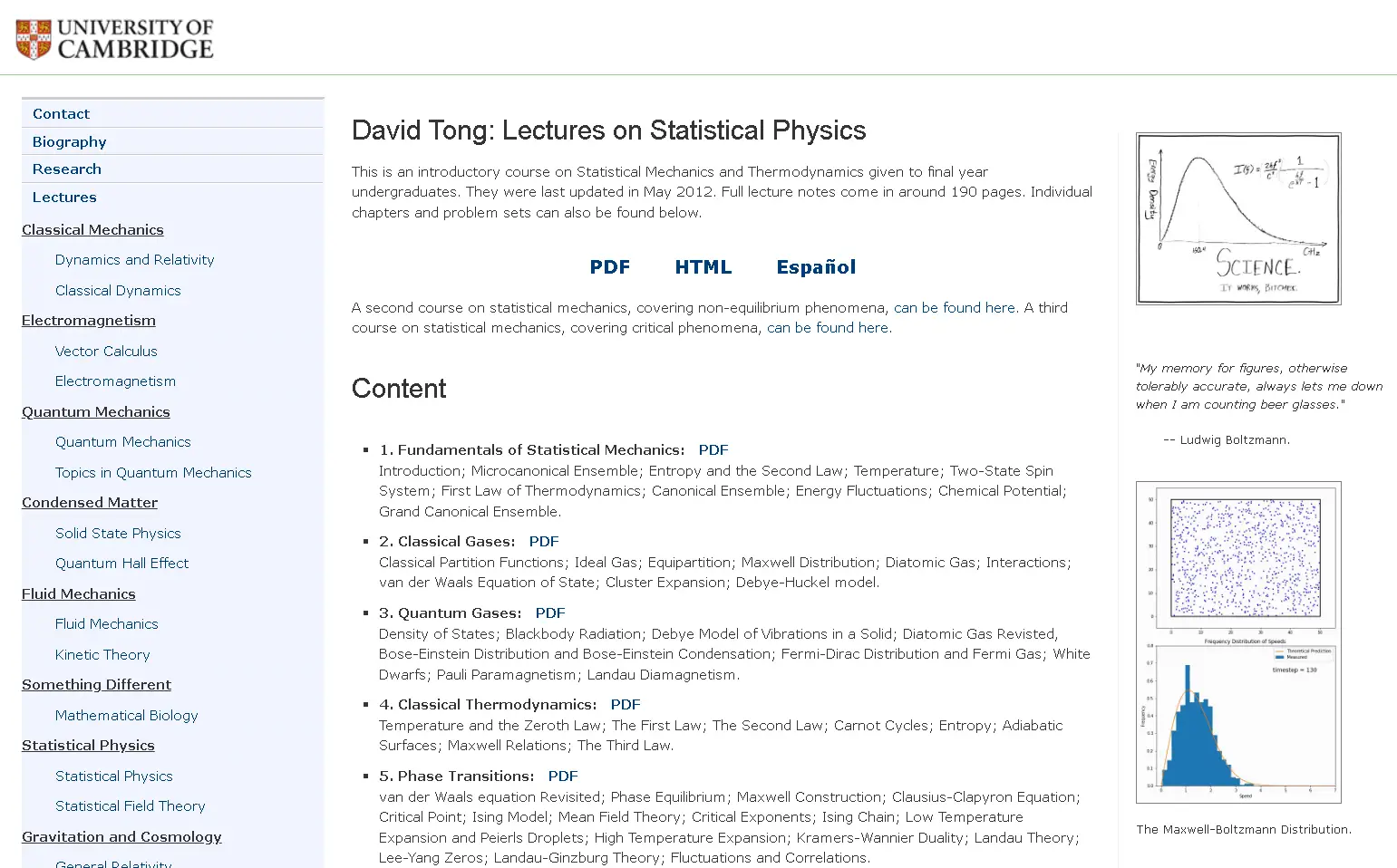Click the University of Cambridge logo
1397x868 pixels.
click(113, 38)
